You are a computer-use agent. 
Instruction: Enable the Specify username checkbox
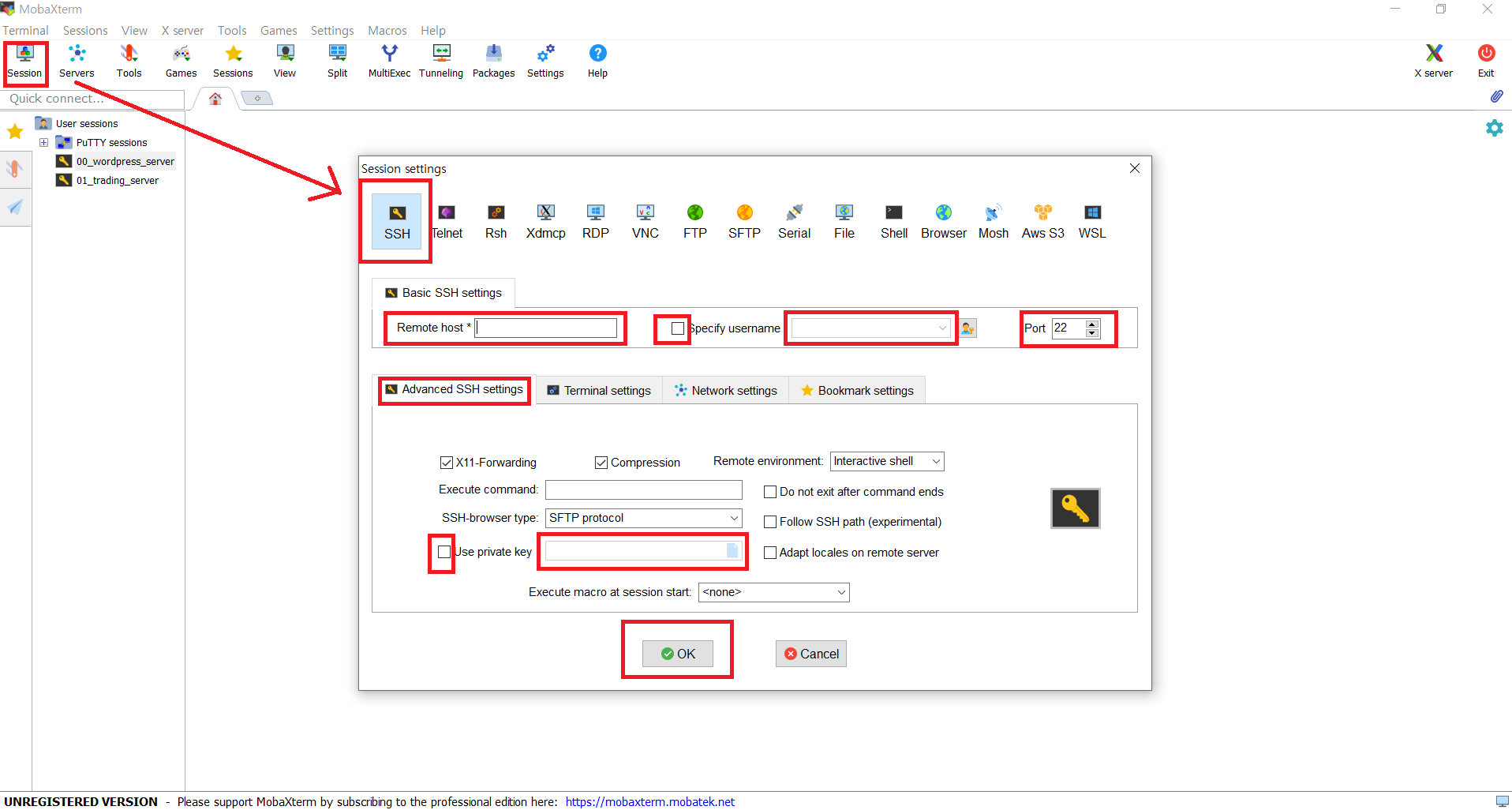point(678,328)
